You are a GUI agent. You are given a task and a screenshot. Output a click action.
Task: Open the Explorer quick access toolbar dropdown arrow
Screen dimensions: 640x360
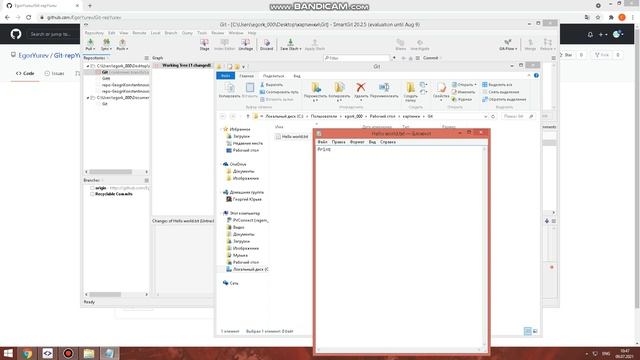click(x=244, y=67)
